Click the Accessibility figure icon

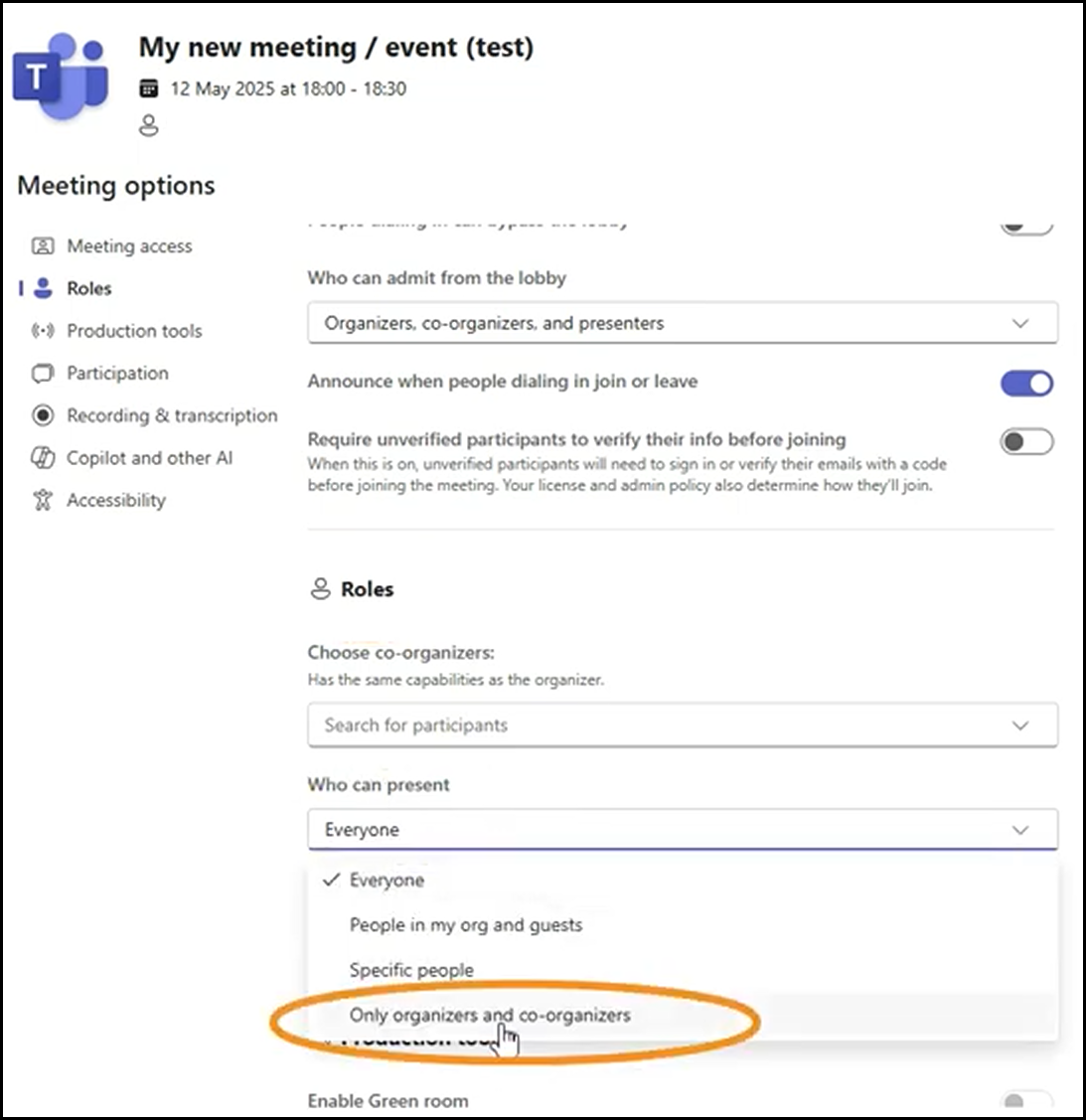[x=43, y=500]
